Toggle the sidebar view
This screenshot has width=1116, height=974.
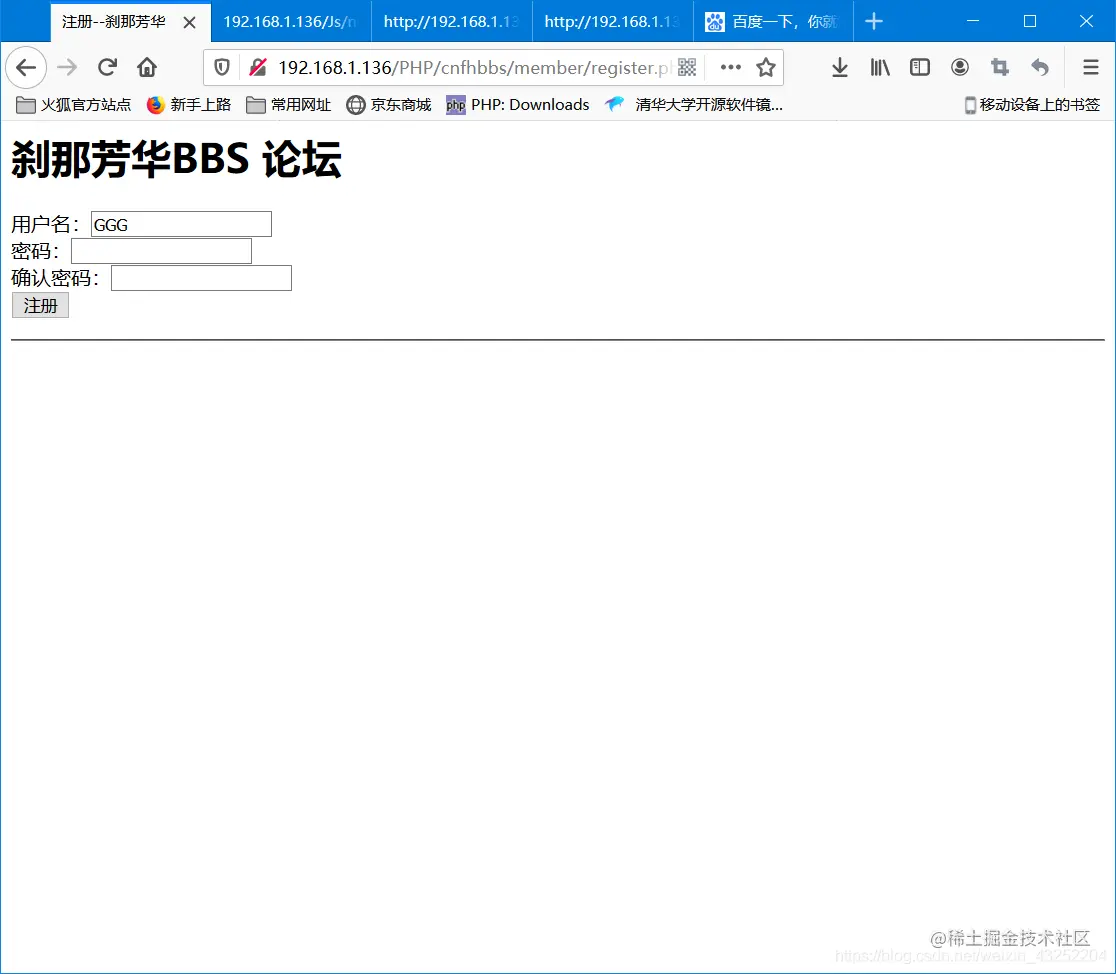[920, 68]
